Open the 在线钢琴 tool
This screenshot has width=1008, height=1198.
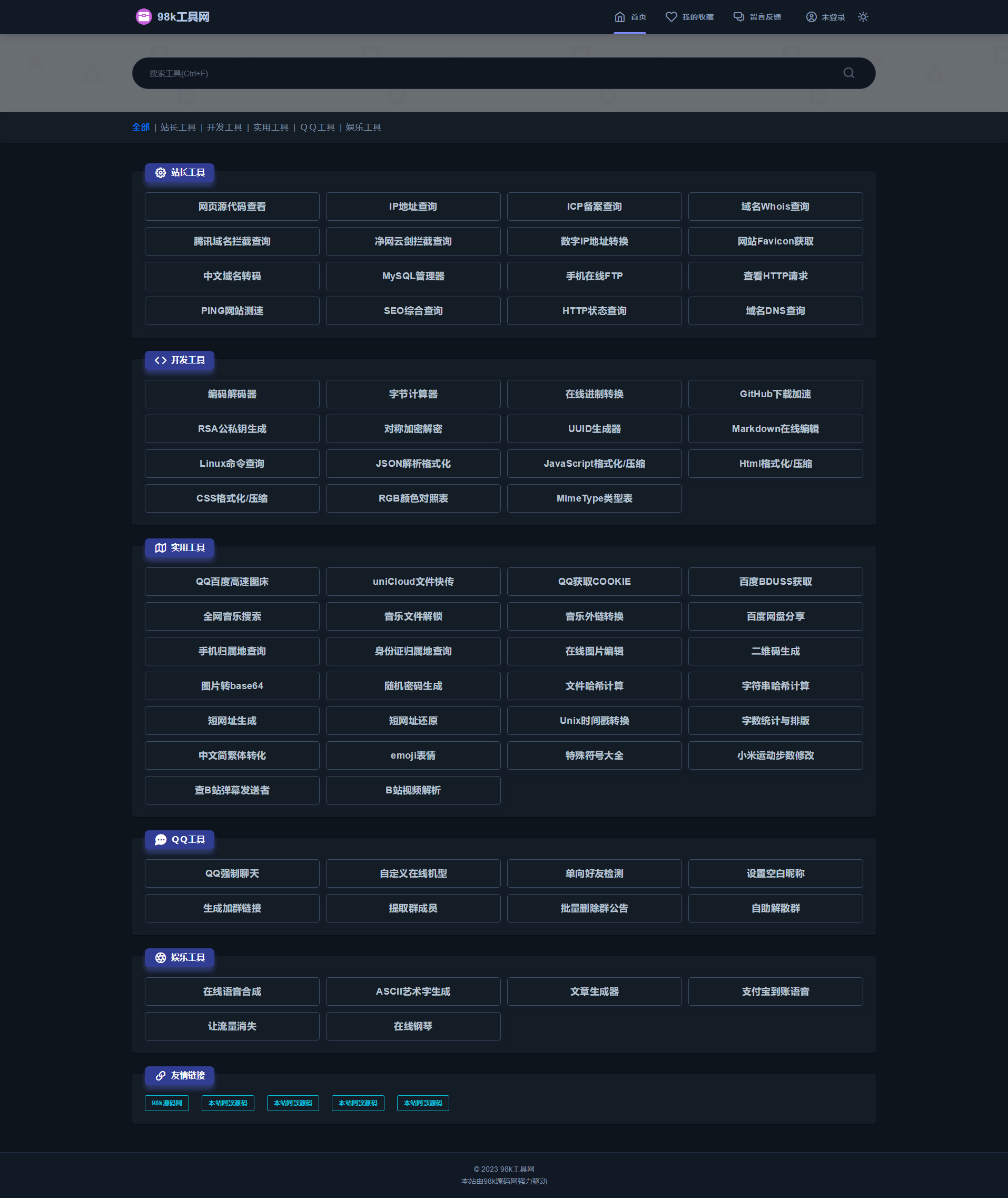coord(413,1026)
